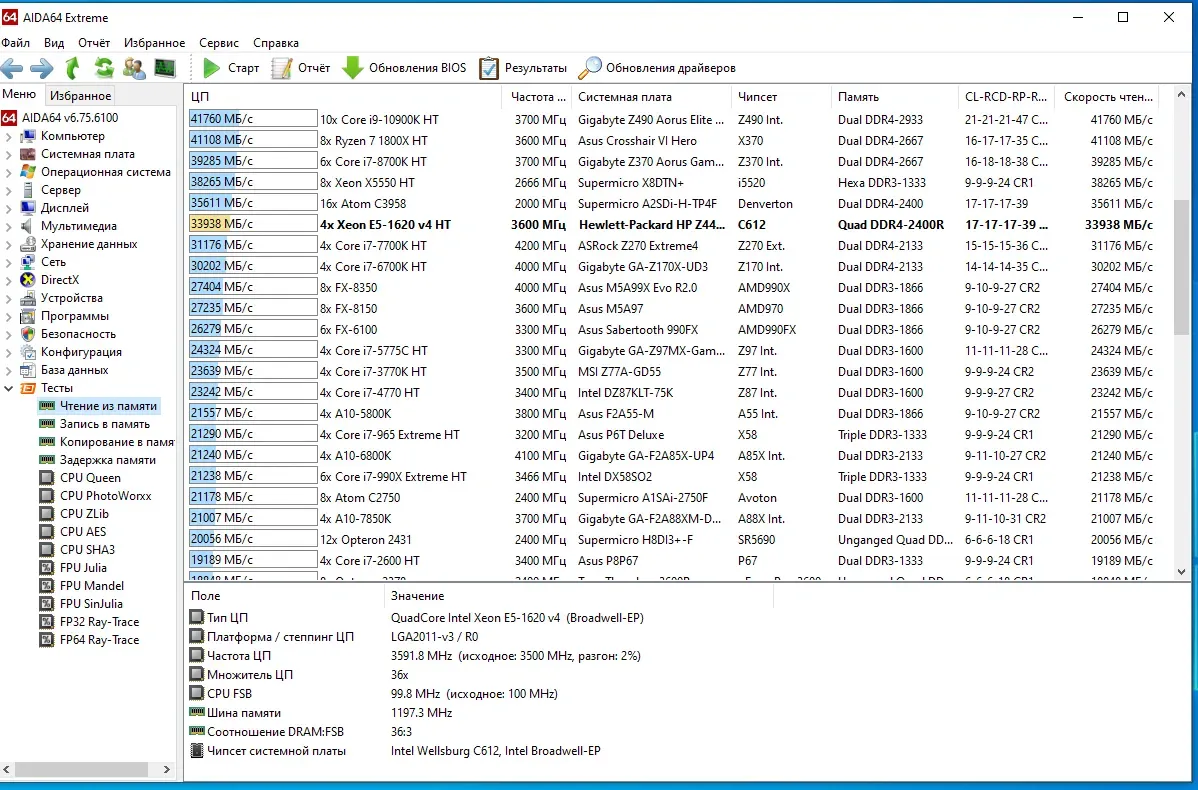Screen dimensions: 1198x790
Task: Switch to the Избранное tab
Action: point(81,96)
